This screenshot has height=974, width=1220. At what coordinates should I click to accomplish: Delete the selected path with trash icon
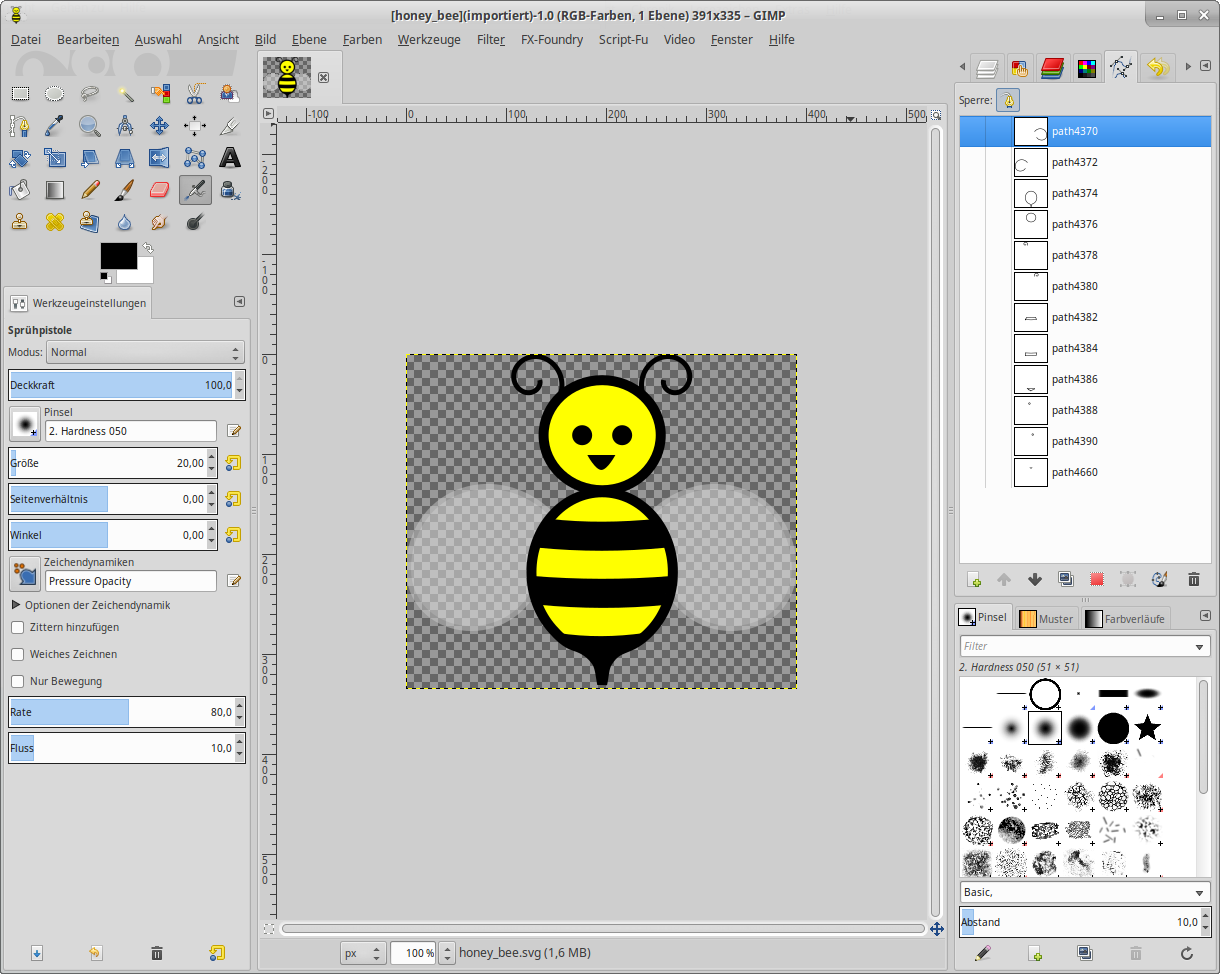click(x=1193, y=579)
